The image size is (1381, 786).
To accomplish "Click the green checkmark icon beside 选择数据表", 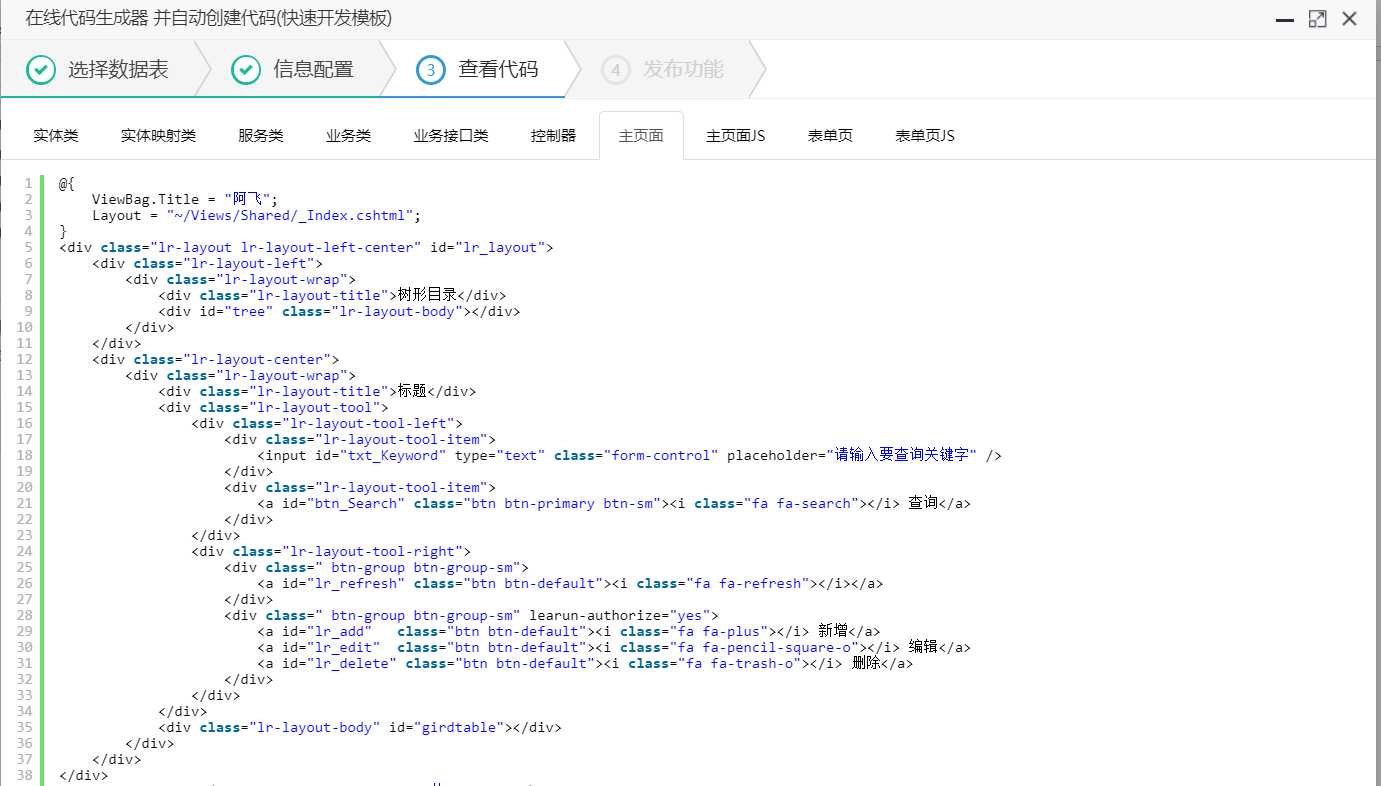I will [41, 70].
